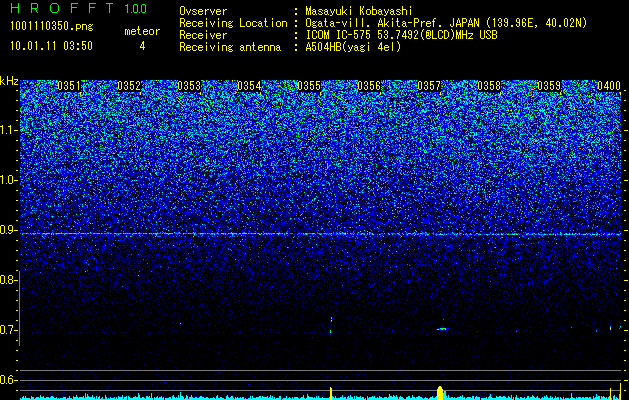This screenshot has width=629, height=400.
Task: Click the date stamp 10.01.11 03:50
Action: pyautogui.click(x=51, y=46)
